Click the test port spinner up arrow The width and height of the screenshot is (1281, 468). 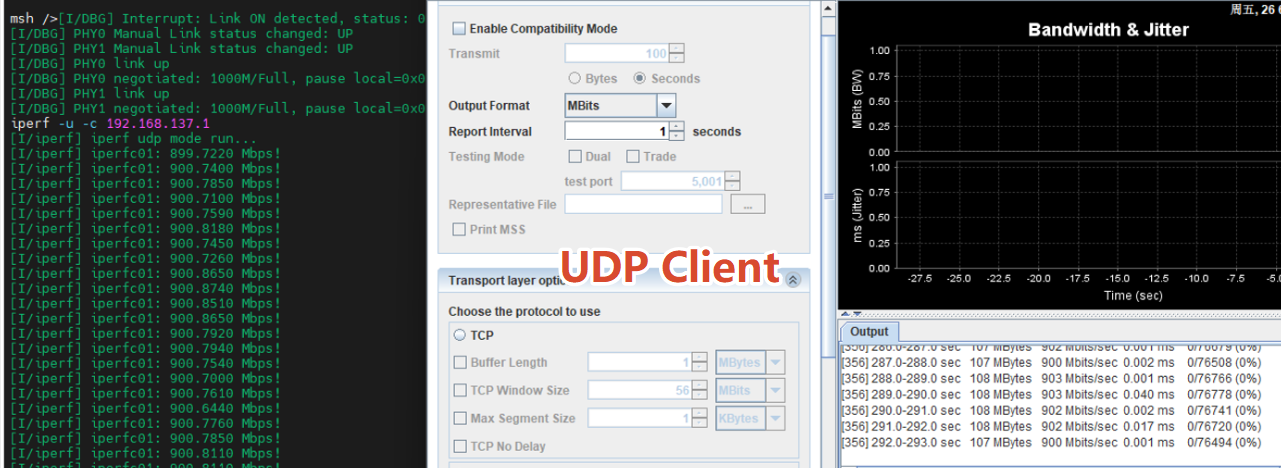pos(733,176)
